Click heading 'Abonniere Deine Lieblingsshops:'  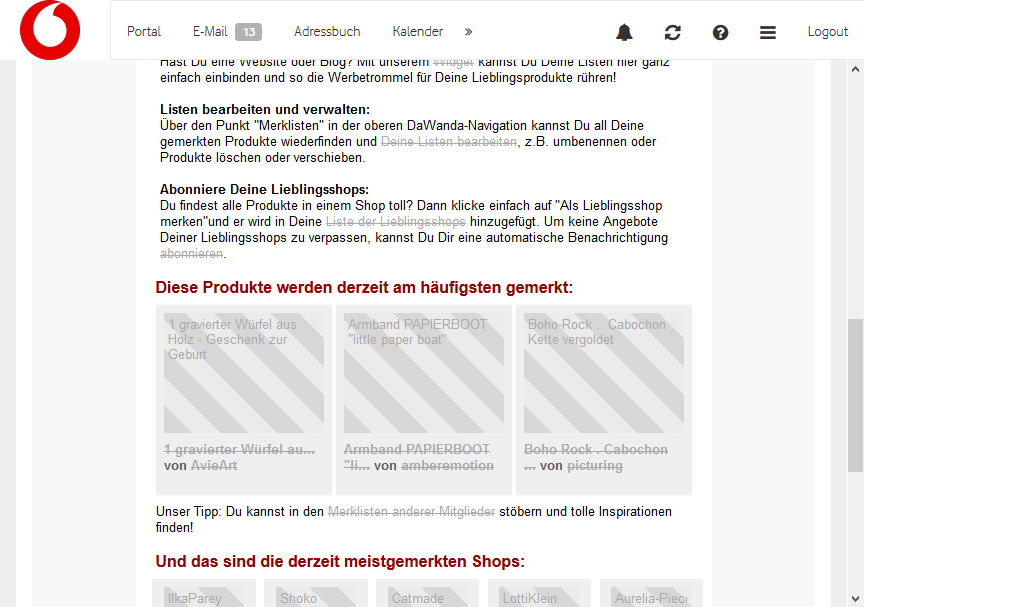(264, 189)
